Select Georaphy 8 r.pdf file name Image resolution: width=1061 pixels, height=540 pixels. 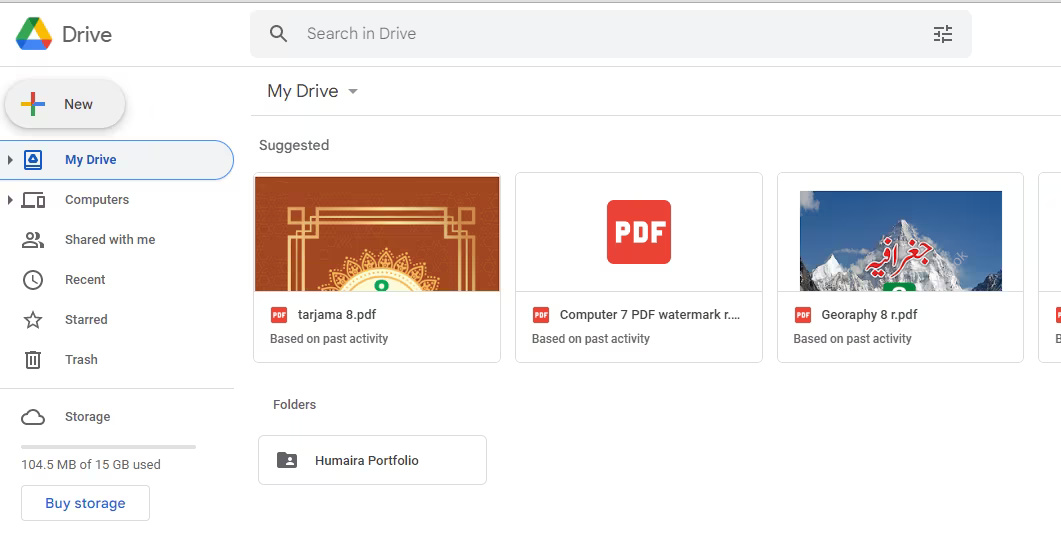point(870,315)
